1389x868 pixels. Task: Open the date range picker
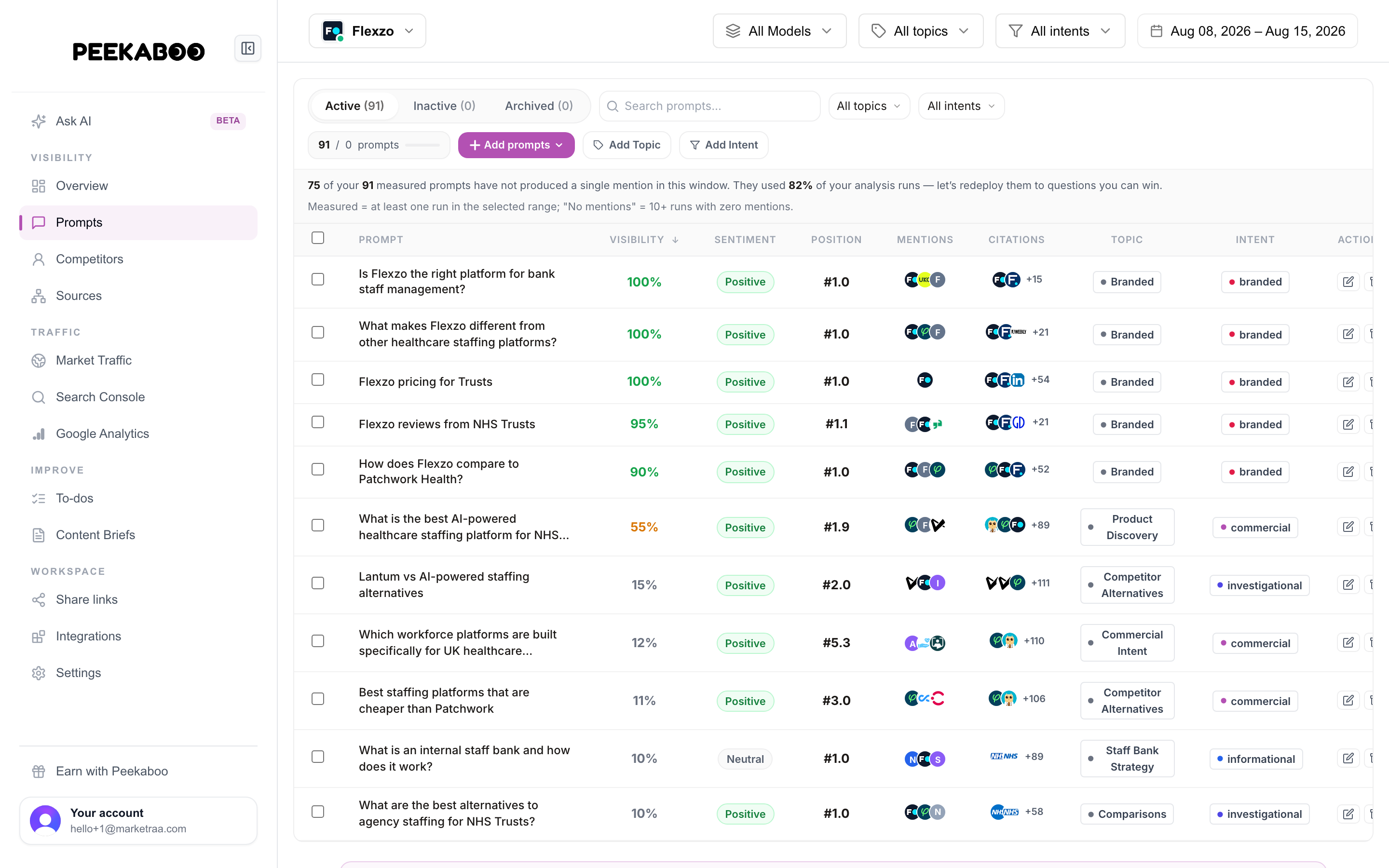coord(1247,31)
